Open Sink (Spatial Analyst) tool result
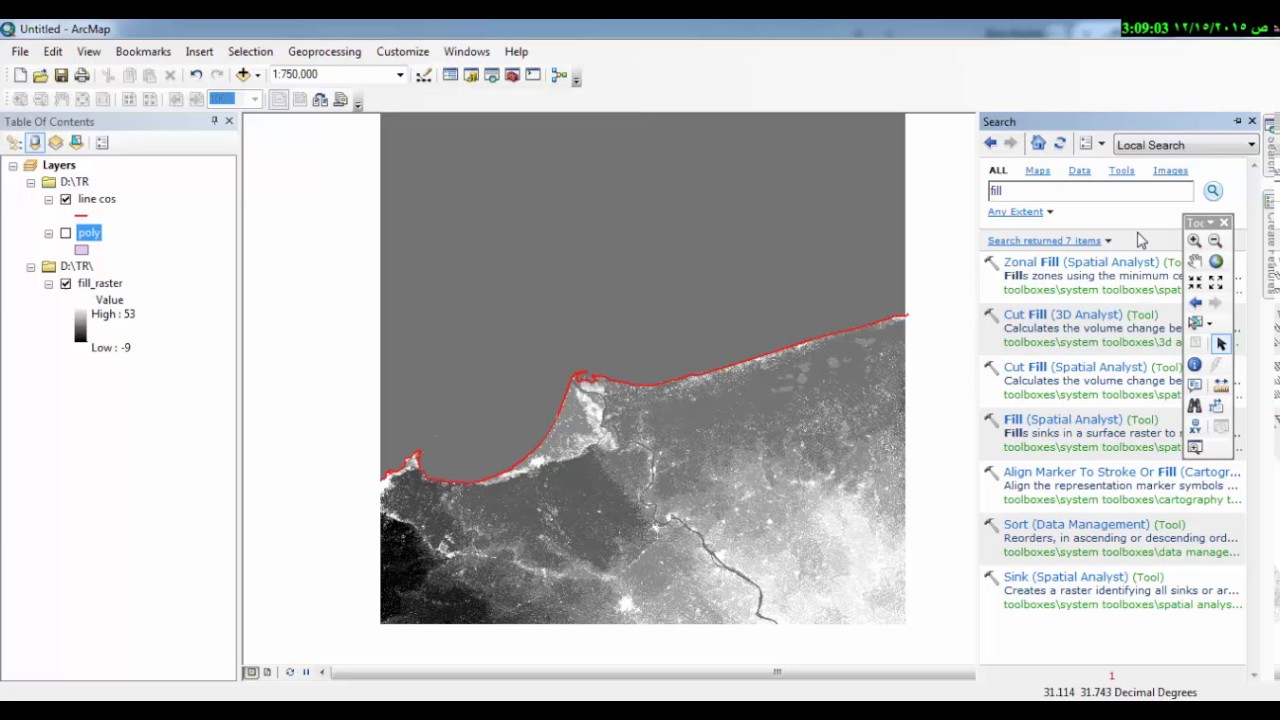 (x=1065, y=577)
